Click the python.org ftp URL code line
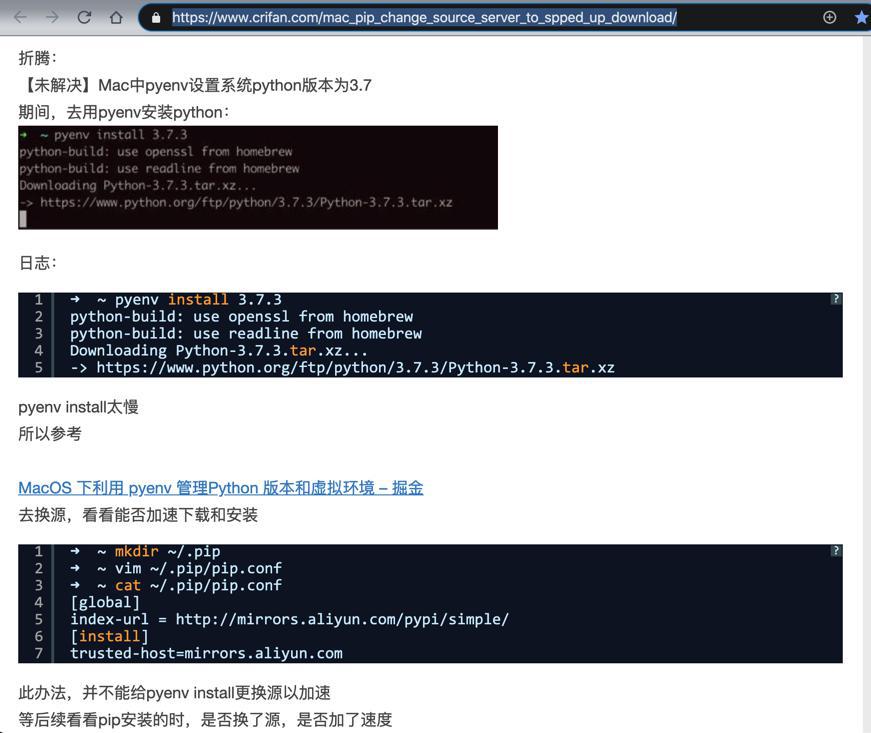 coord(342,368)
